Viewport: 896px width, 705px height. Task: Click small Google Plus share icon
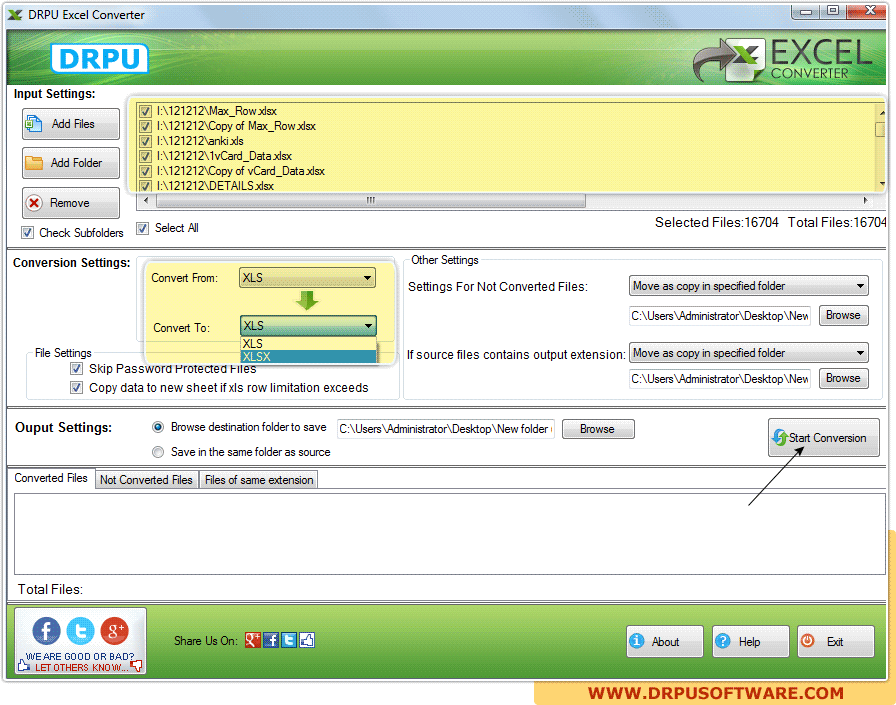tap(253, 640)
